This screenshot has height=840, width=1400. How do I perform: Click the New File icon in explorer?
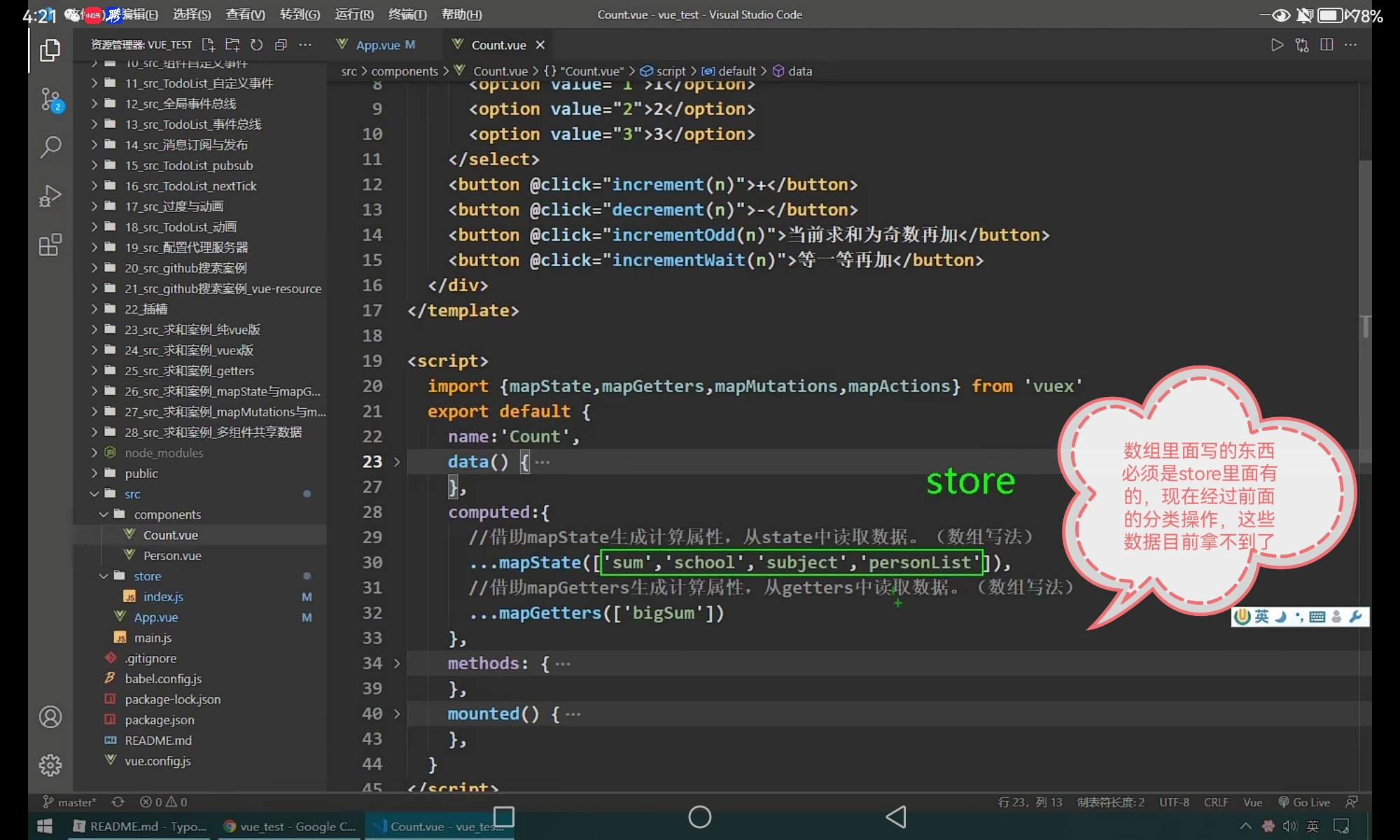click(208, 45)
